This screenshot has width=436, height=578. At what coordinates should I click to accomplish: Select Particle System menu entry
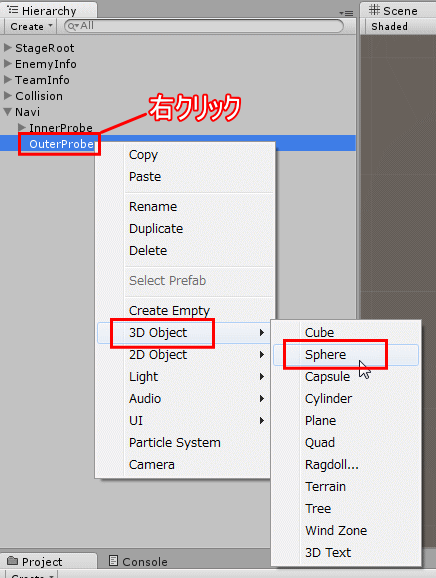(175, 442)
